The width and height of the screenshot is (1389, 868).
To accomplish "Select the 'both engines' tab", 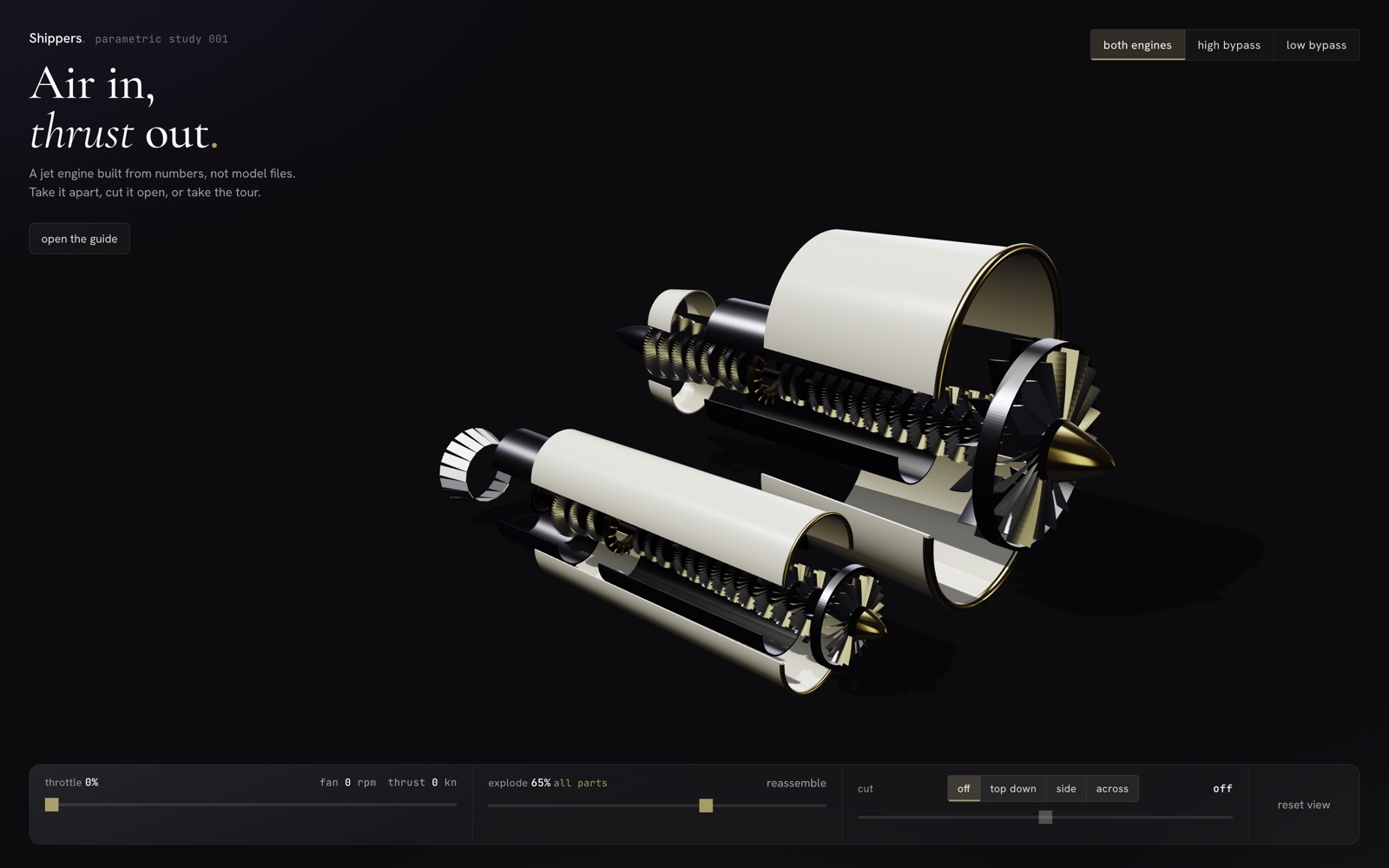I will (x=1137, y=45).
